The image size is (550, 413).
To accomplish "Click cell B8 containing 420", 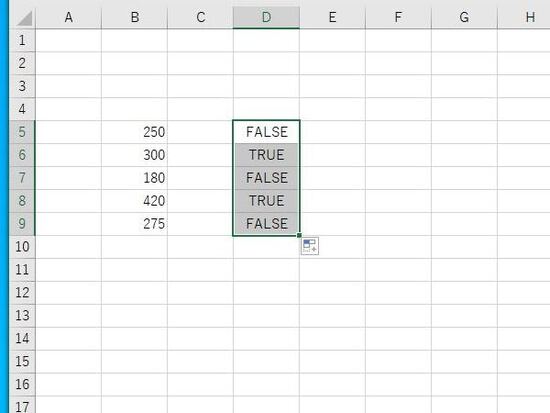I will click(x=135, y=201).
